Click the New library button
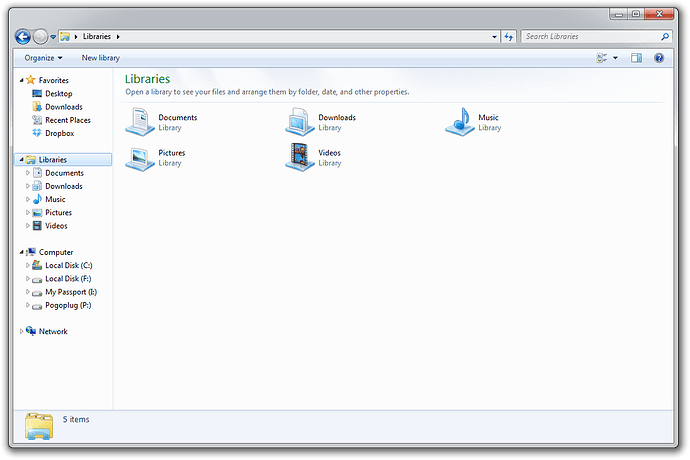 coord(100,58)
